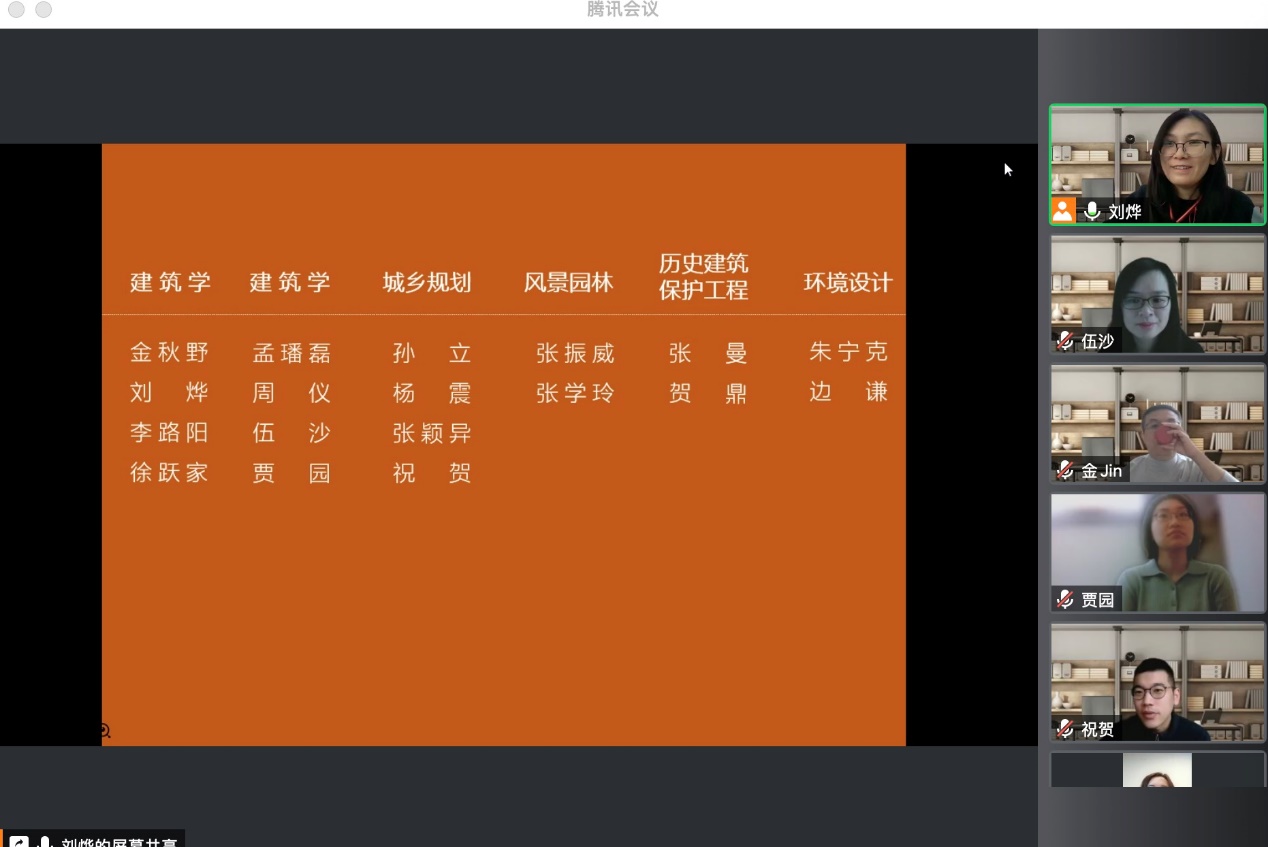Click the muted microphone icon beside 伍沙
The width and height of the screenshot is (1268, 847).
pos(1066,341)
